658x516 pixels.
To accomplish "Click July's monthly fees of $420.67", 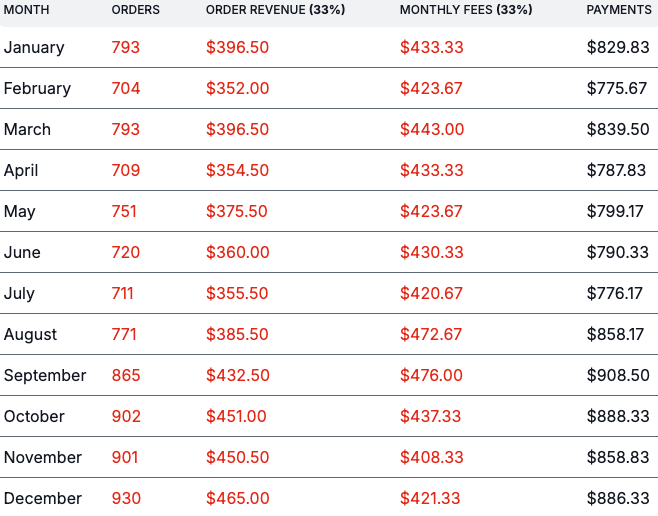I will click(431, 293).
